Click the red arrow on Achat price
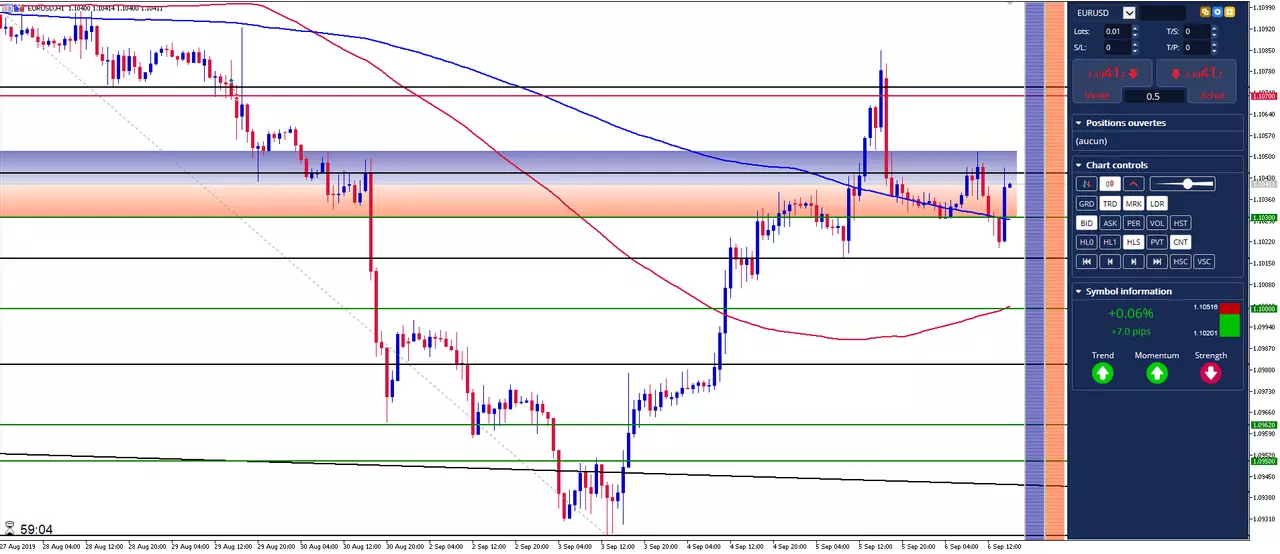1280x554 pixels. [1178, 73]
